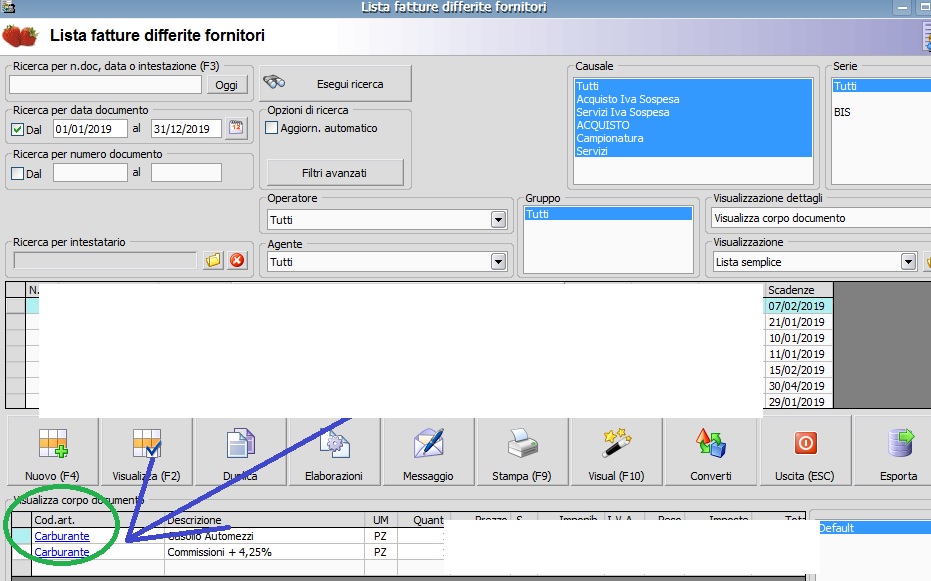The height and width of the screenshot is (581, 931).
Task: Click PZ unit on Commissioni row
Action: pos(381,552)
